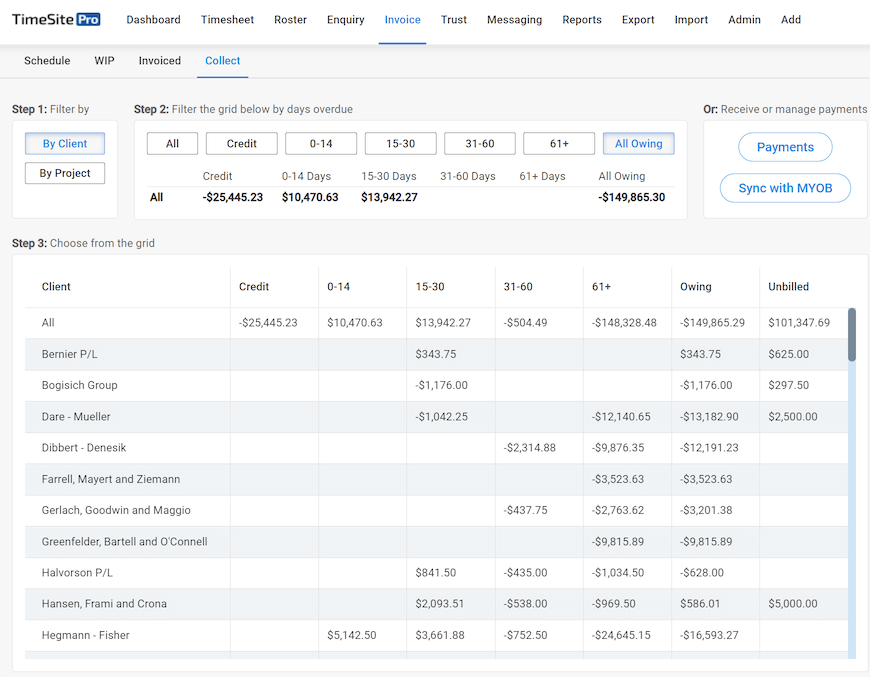
Task: Select Hansen, Frami and Crona client
Action: click(436, 604)
